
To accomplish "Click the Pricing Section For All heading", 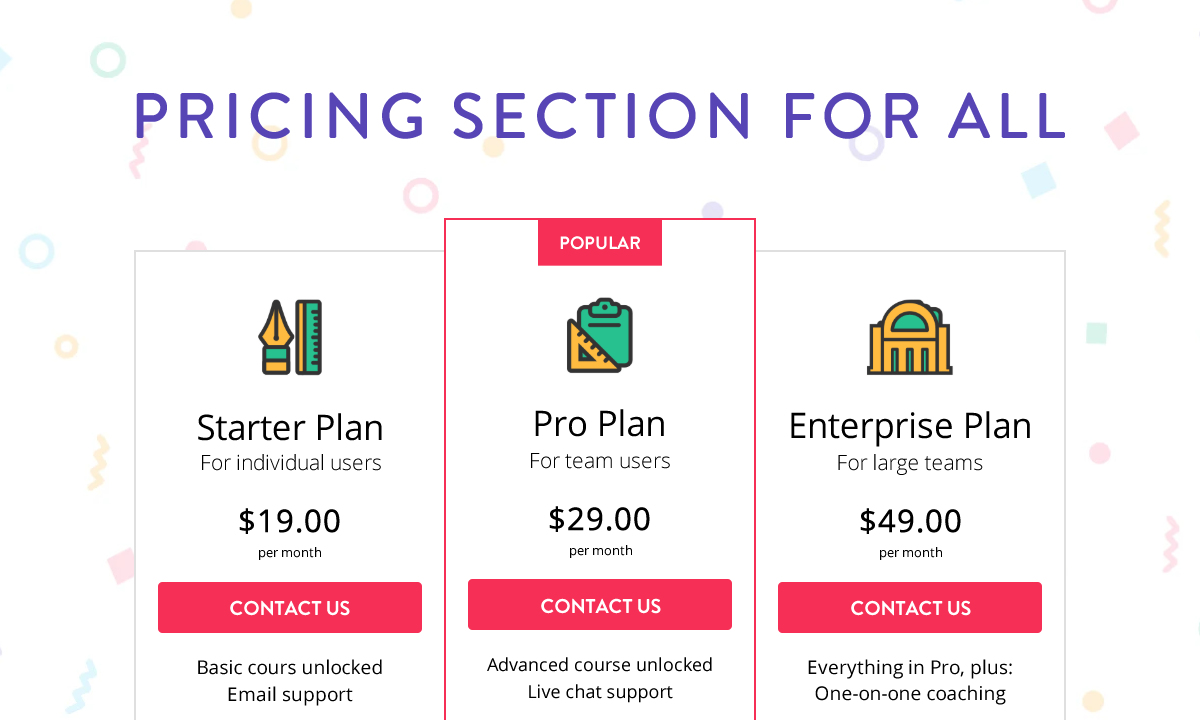I will 600,115.
